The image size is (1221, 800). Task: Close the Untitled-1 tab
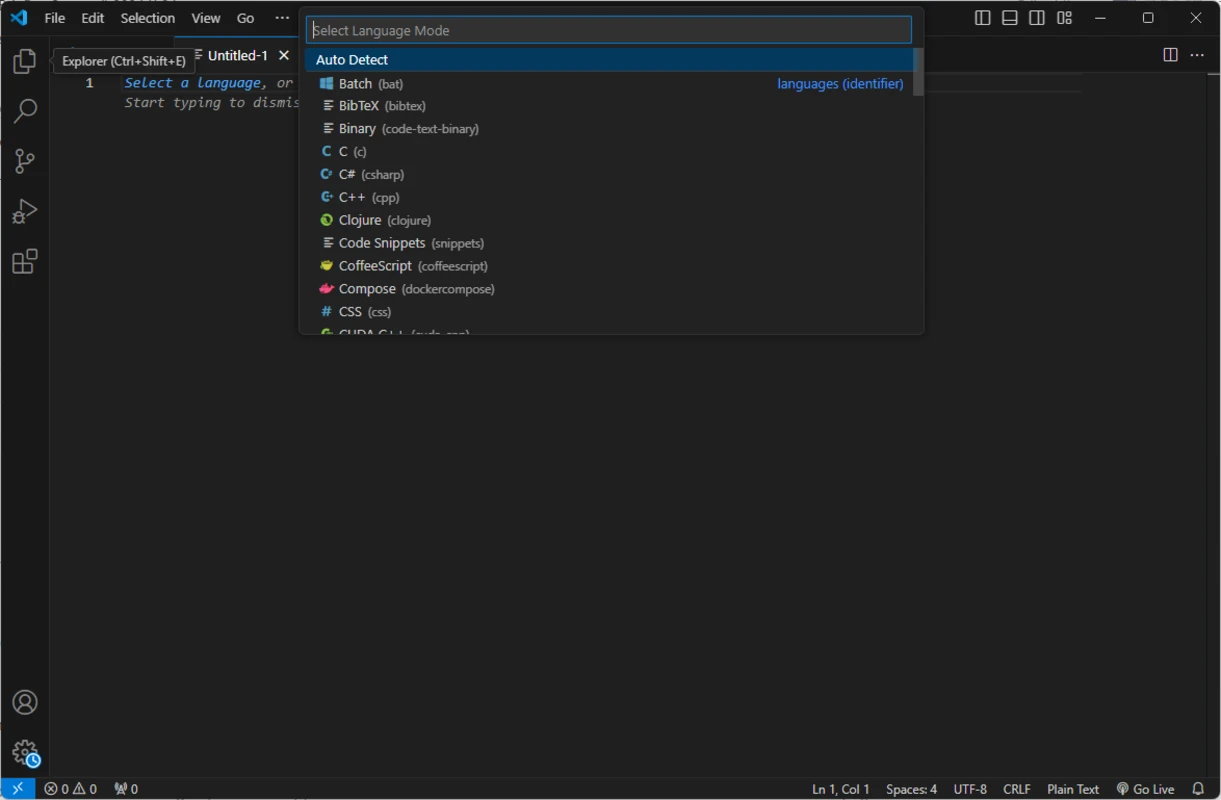coord(284,56)
